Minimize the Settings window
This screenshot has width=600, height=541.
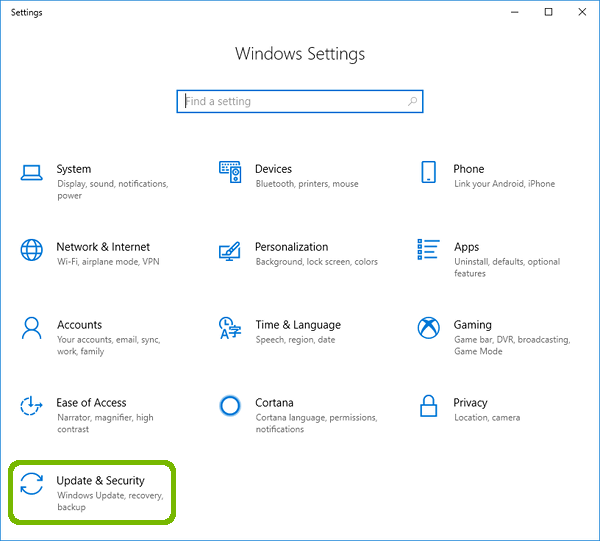tap(515, 12)
